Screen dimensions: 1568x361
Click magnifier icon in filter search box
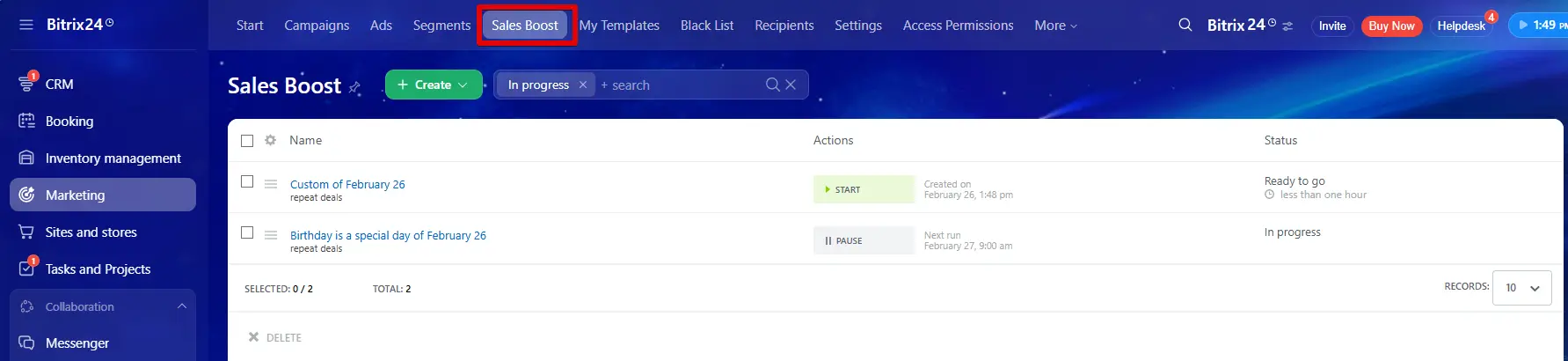pos(772,85)
